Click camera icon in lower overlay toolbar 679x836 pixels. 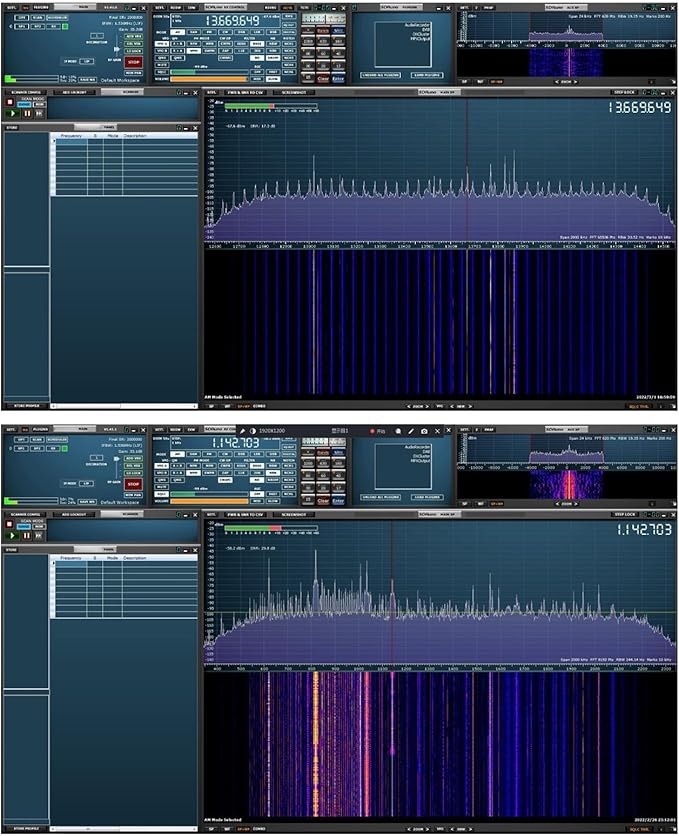tap(424, 431)
